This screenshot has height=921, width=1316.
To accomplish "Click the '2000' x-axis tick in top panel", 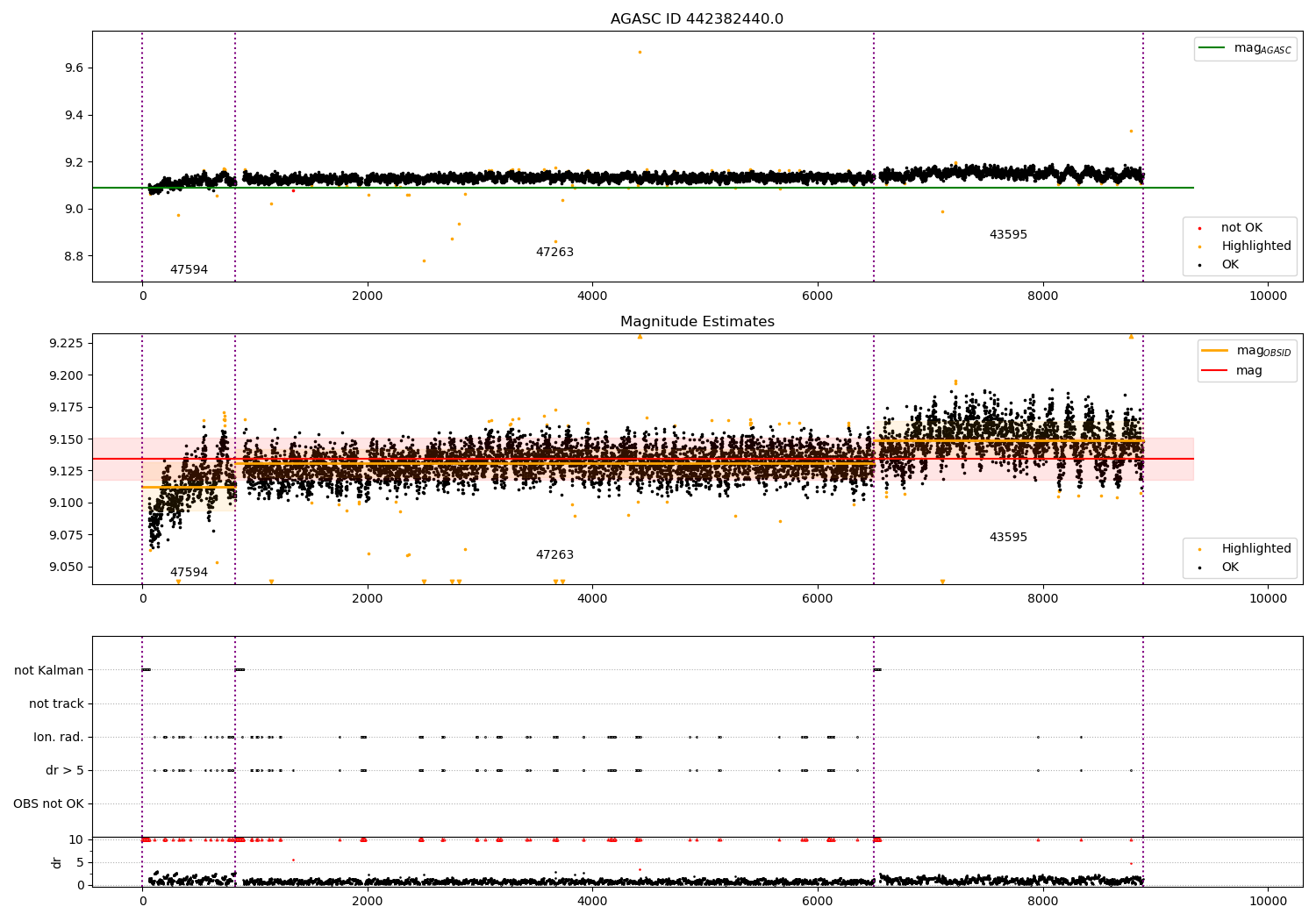I will [367, 296].
